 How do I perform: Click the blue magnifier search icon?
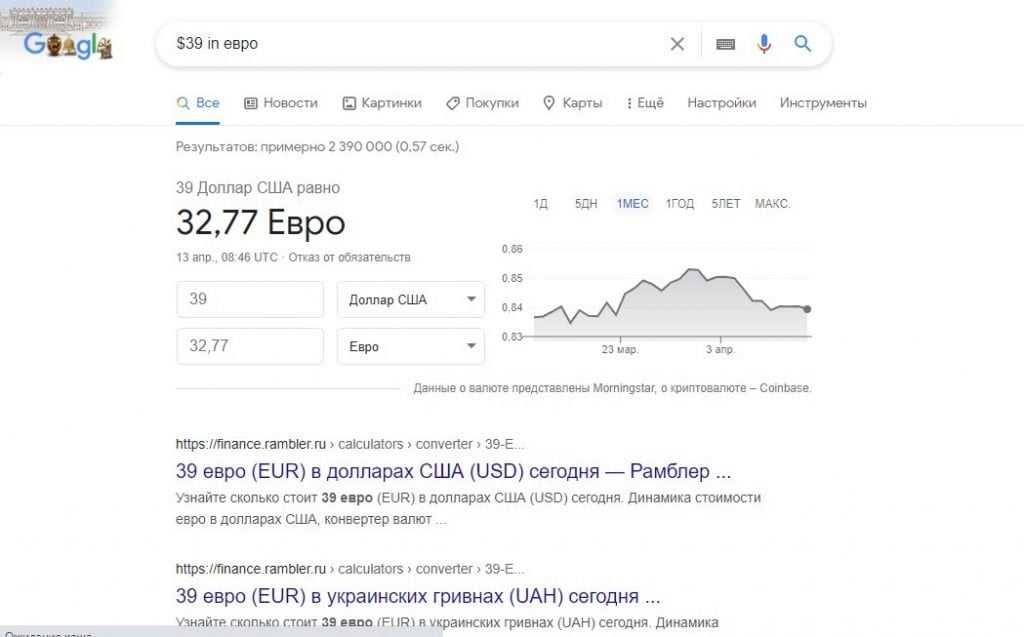click(x=802, y=44)
